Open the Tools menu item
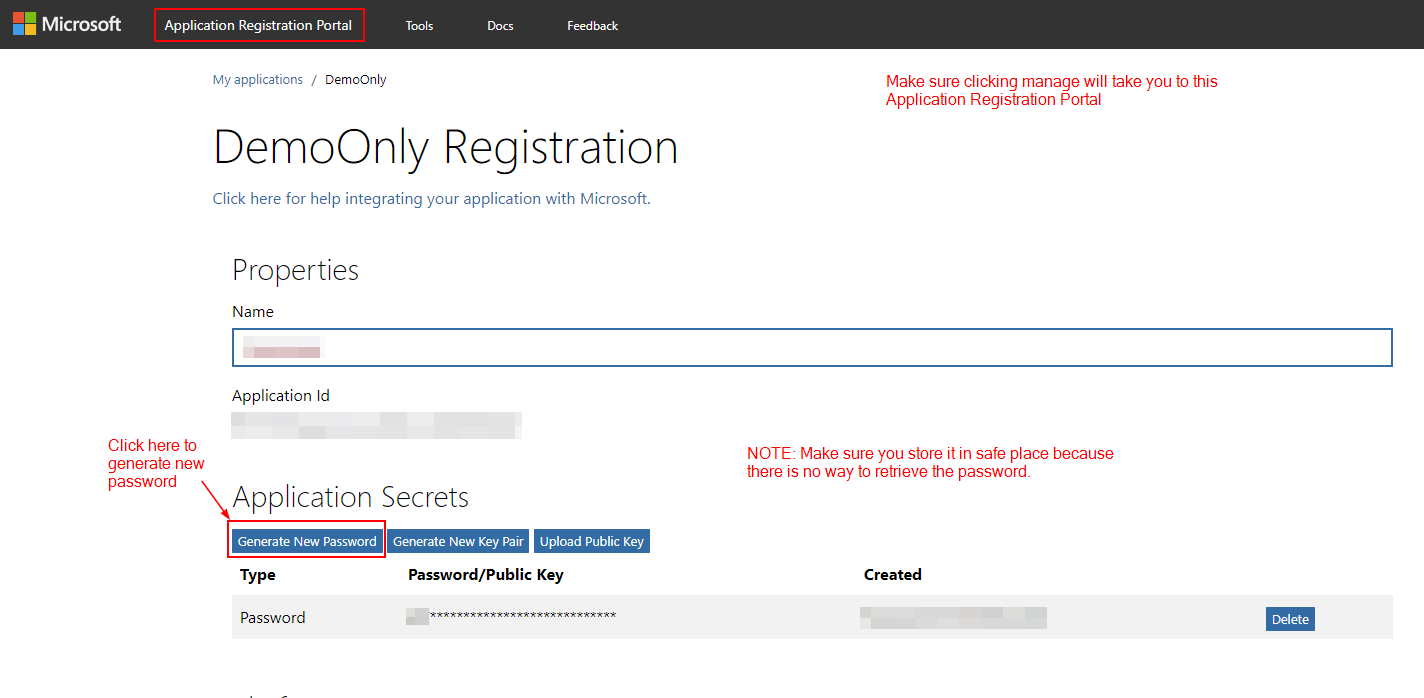1424x698 pixels. click(419, 26)
